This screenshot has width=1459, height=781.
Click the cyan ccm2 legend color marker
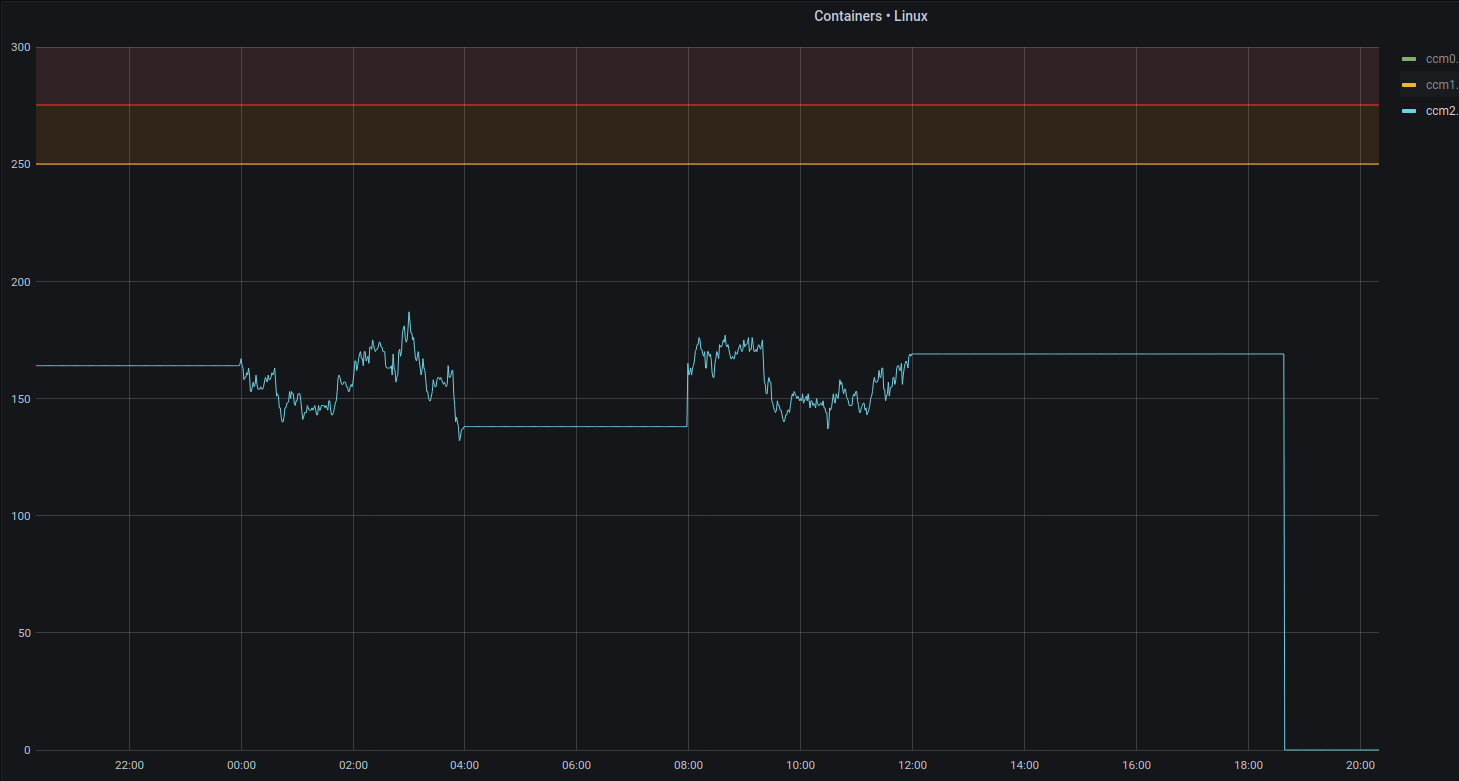[x=1410, y=111]
